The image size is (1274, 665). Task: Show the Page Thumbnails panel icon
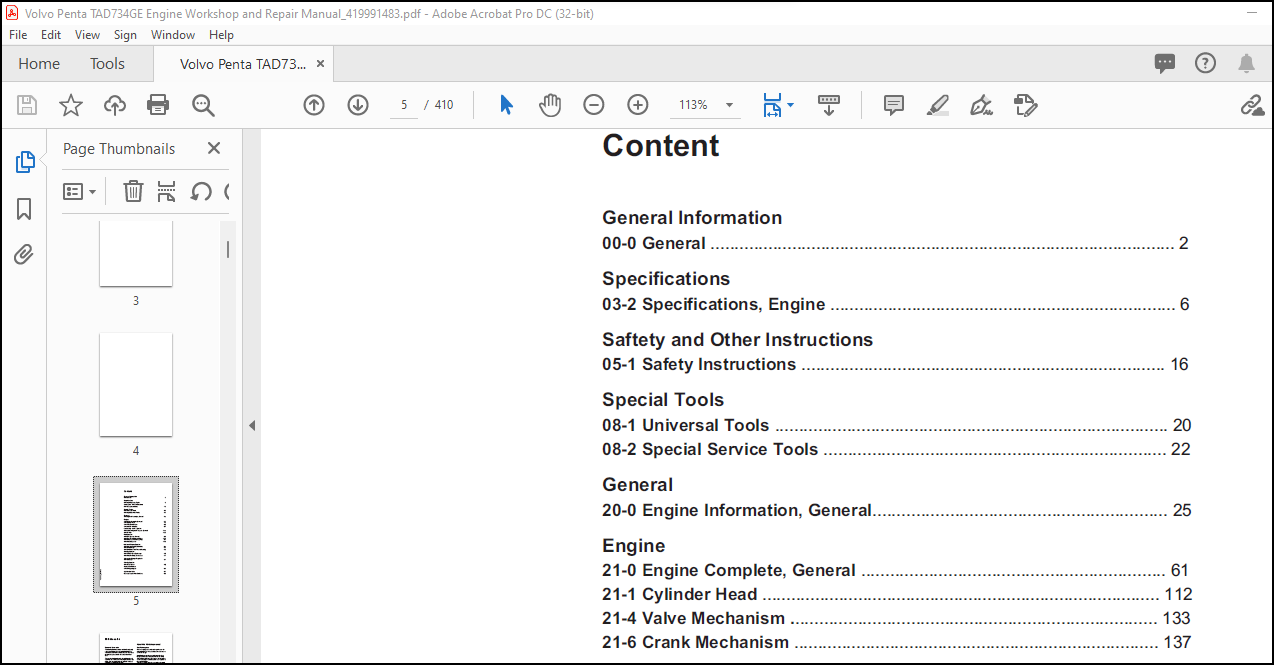point(25,162)
